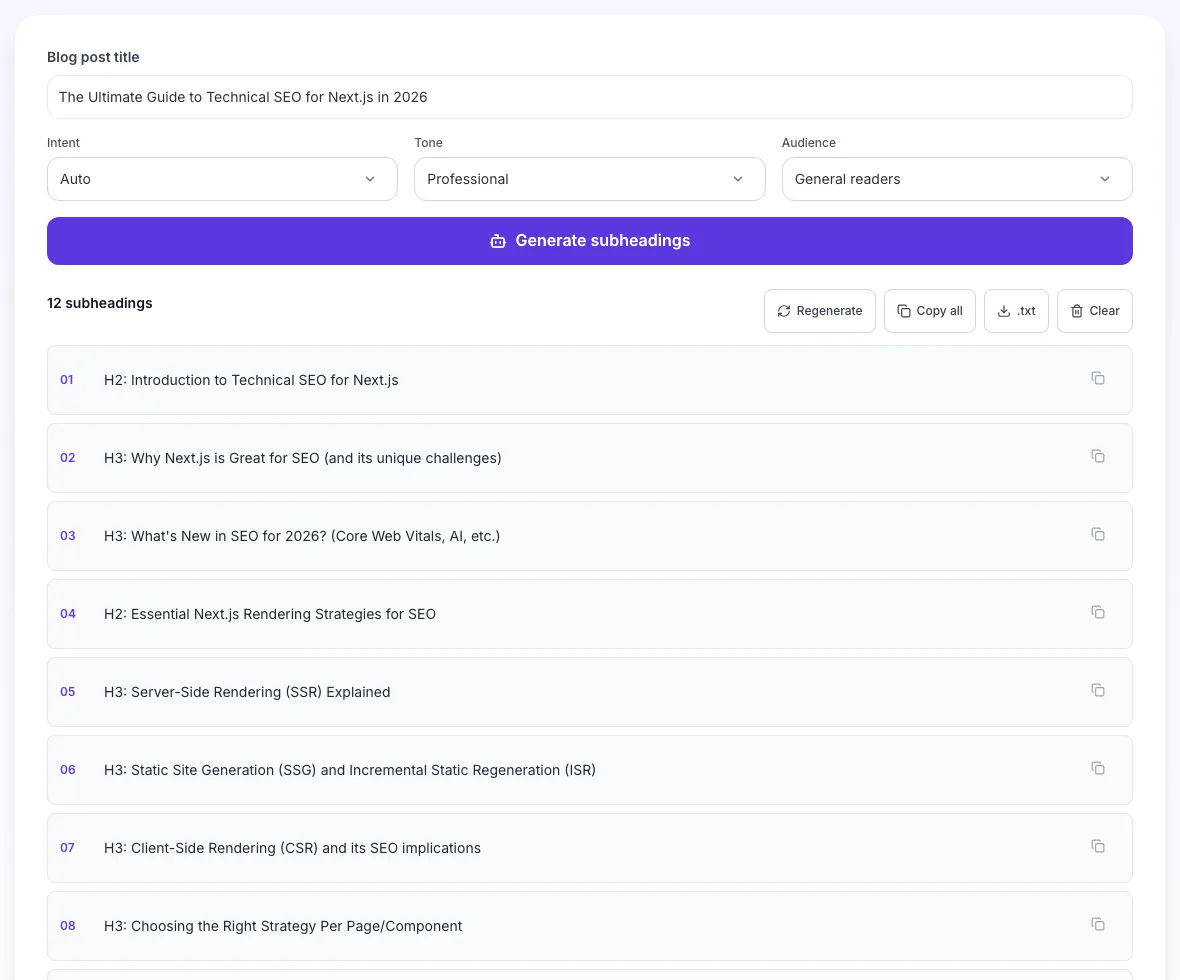
Task: Open the Tone dropdown set to Professional
Action: click(x=589, y=179)
